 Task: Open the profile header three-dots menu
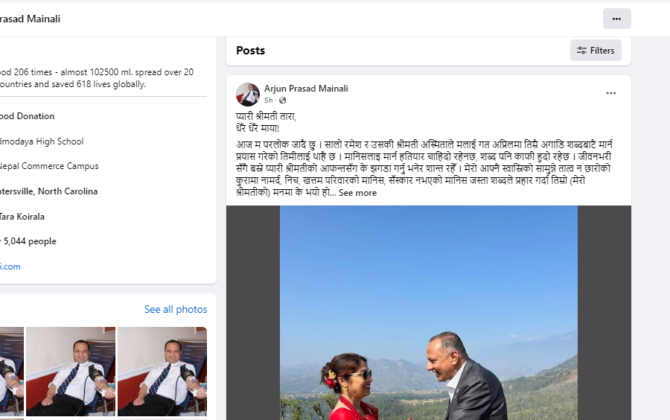point(617,19)
